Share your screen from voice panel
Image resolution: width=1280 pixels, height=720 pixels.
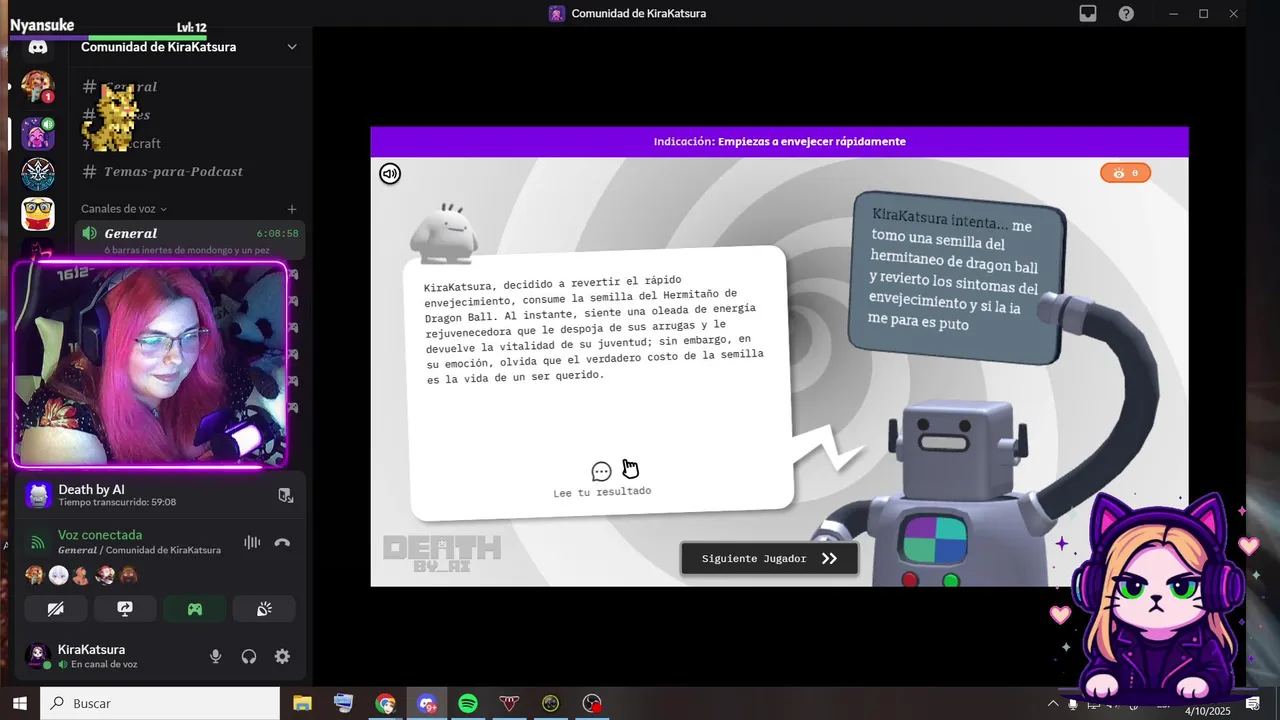[x=125, y=608]
